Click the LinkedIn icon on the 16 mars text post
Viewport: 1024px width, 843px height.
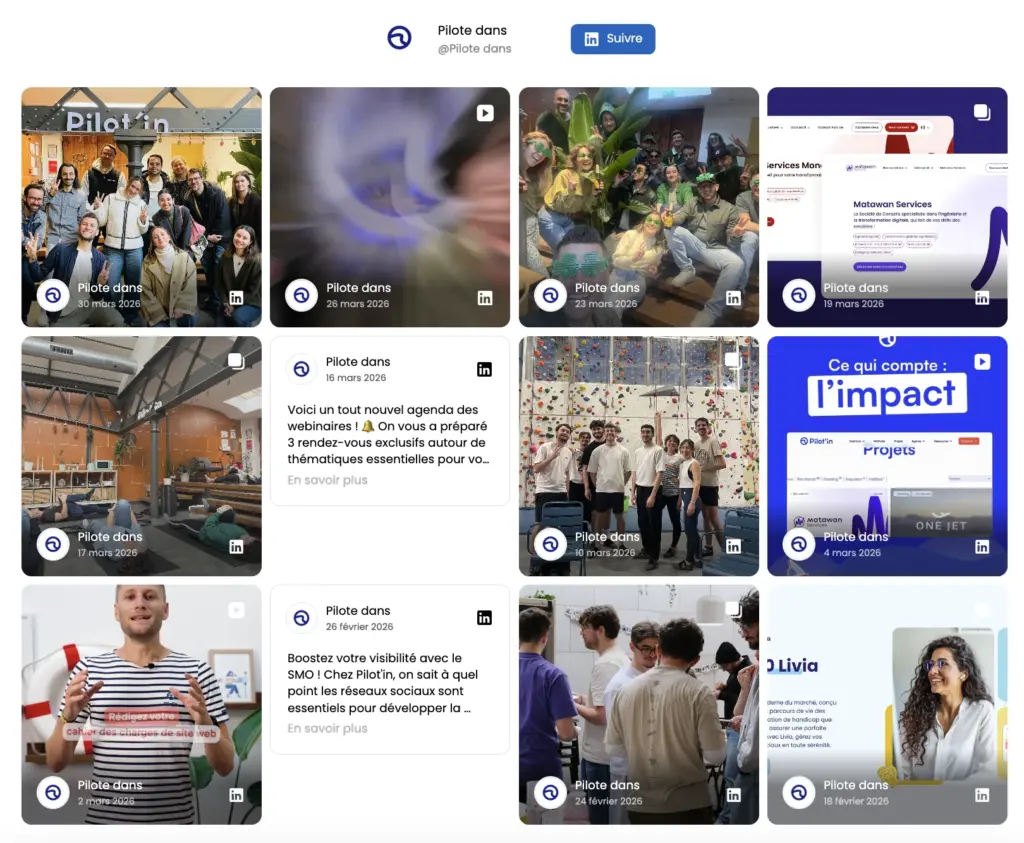(484, 369)
